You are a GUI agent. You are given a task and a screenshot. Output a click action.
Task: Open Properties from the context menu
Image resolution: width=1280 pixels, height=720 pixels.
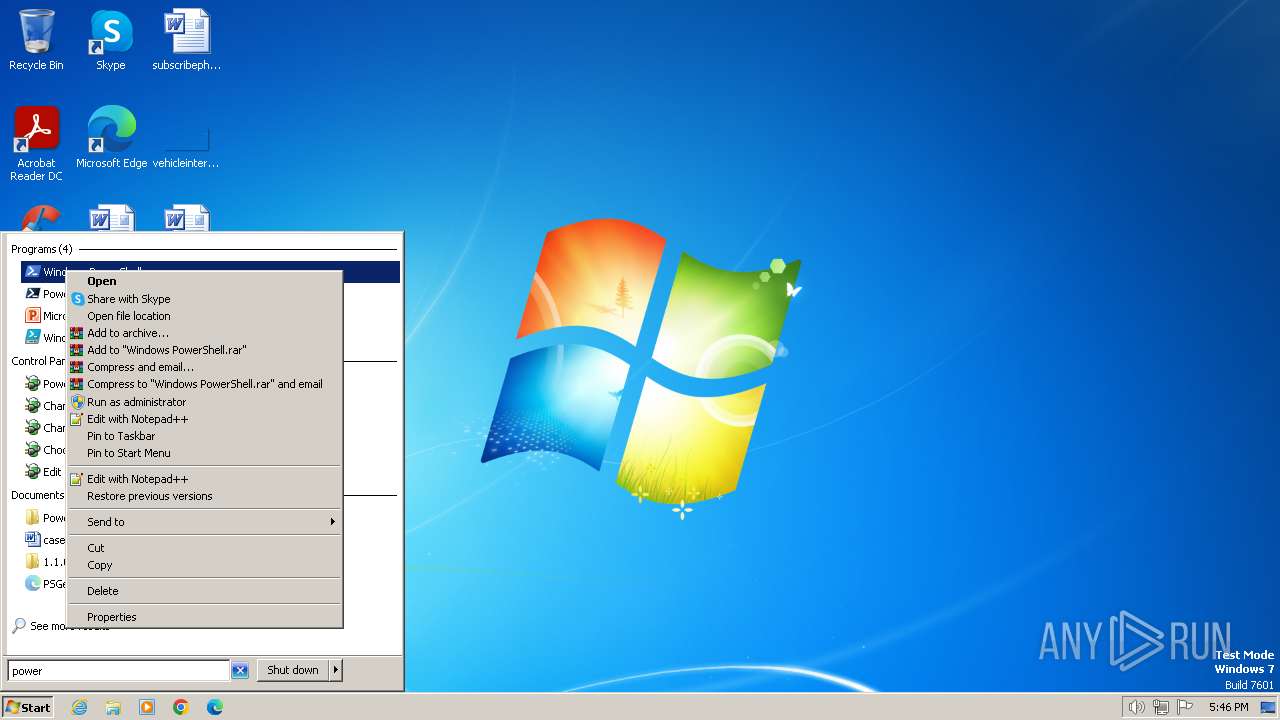(x=204, y=617)
